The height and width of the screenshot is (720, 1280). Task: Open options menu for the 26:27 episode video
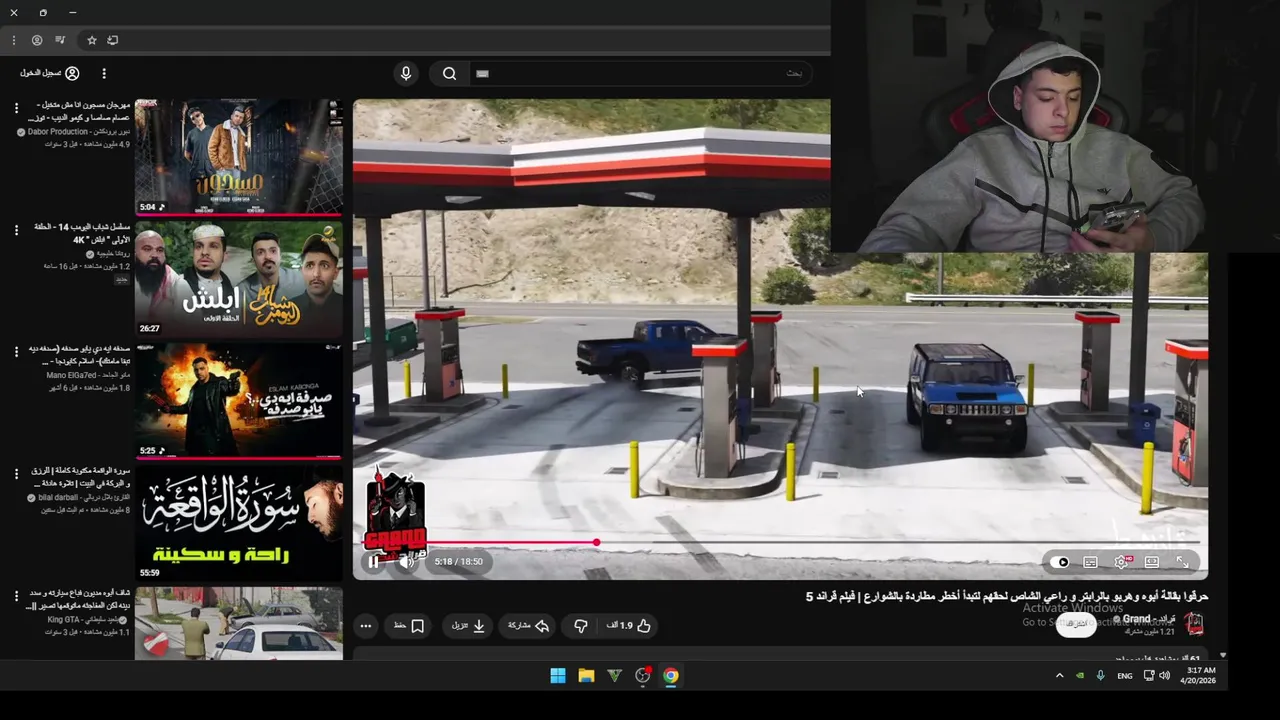click(16, 229)
